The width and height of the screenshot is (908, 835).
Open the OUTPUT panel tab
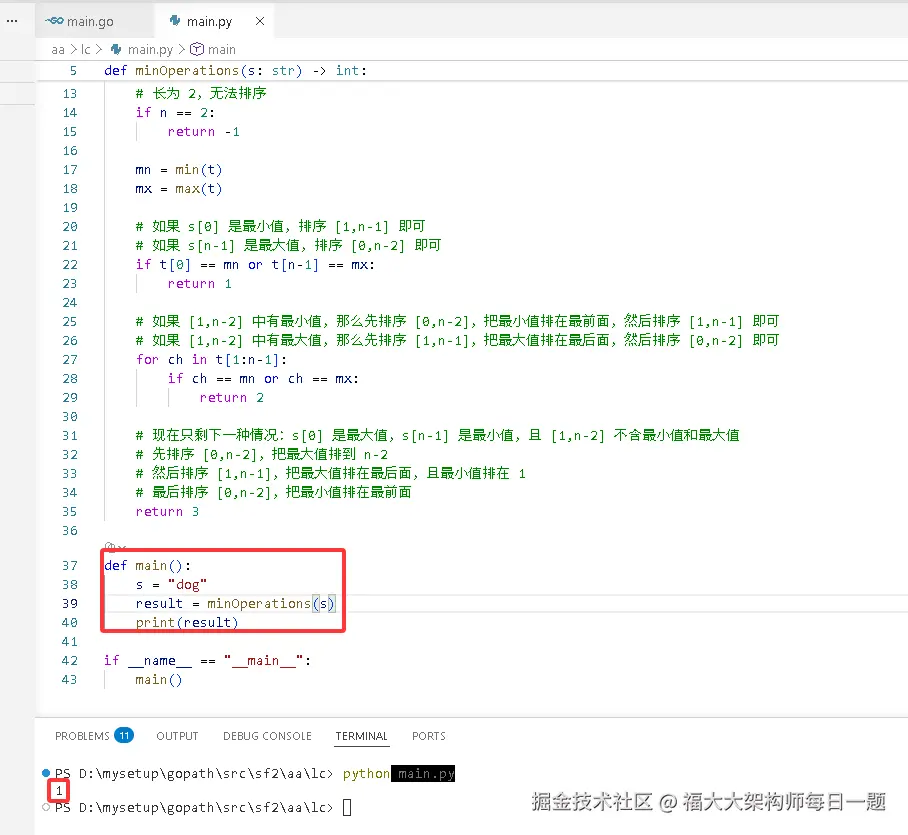(x=177, y=736)
